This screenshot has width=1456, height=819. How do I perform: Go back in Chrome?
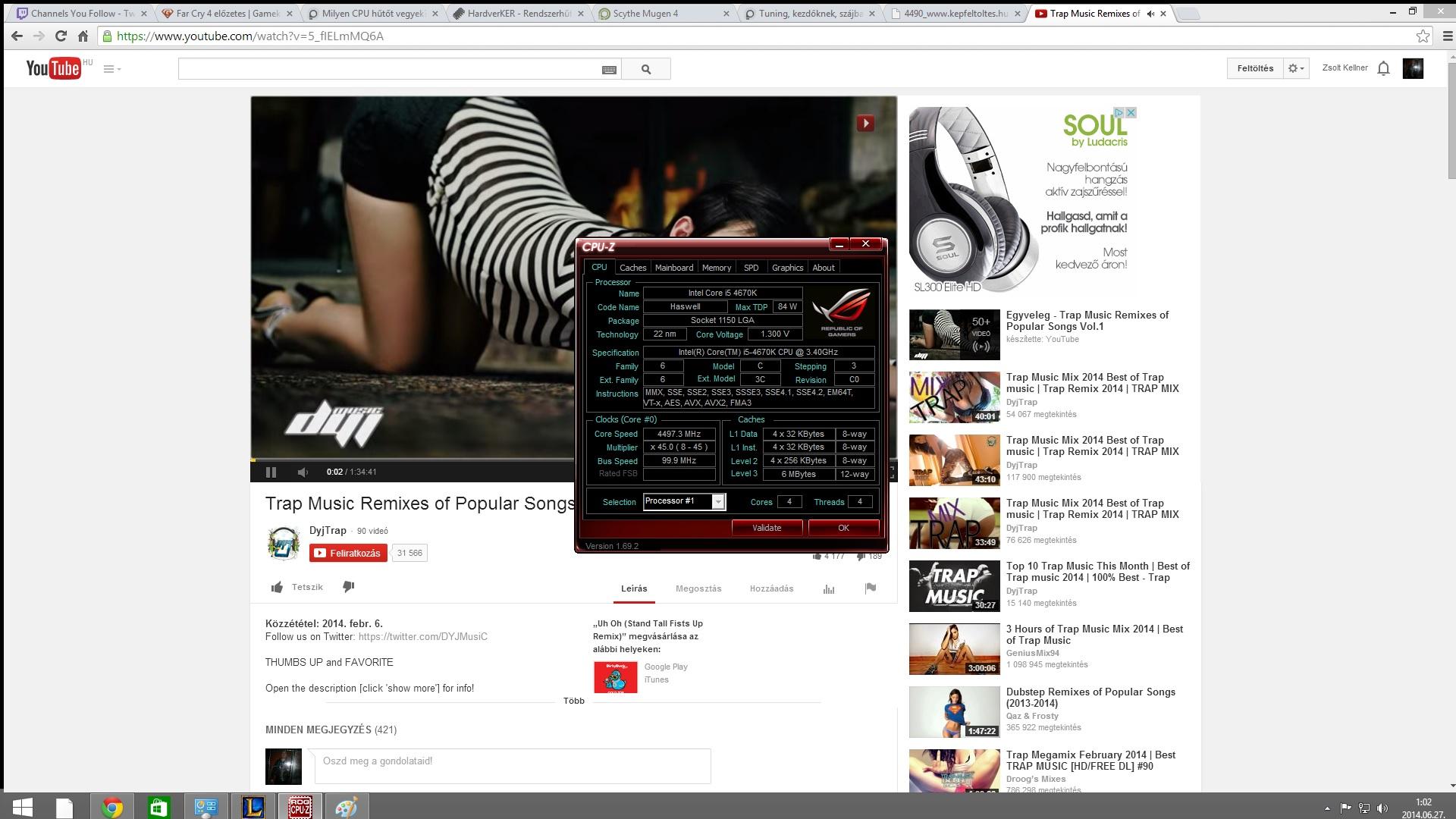point(17,36)
